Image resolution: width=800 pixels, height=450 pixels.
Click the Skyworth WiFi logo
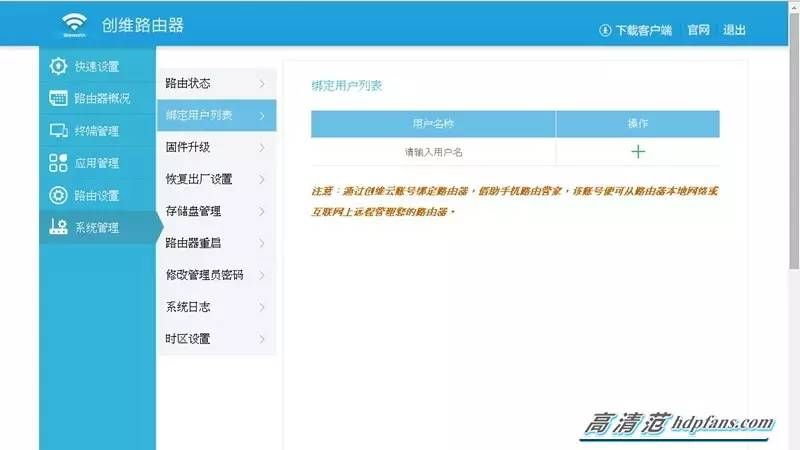(x=74, y=24)
